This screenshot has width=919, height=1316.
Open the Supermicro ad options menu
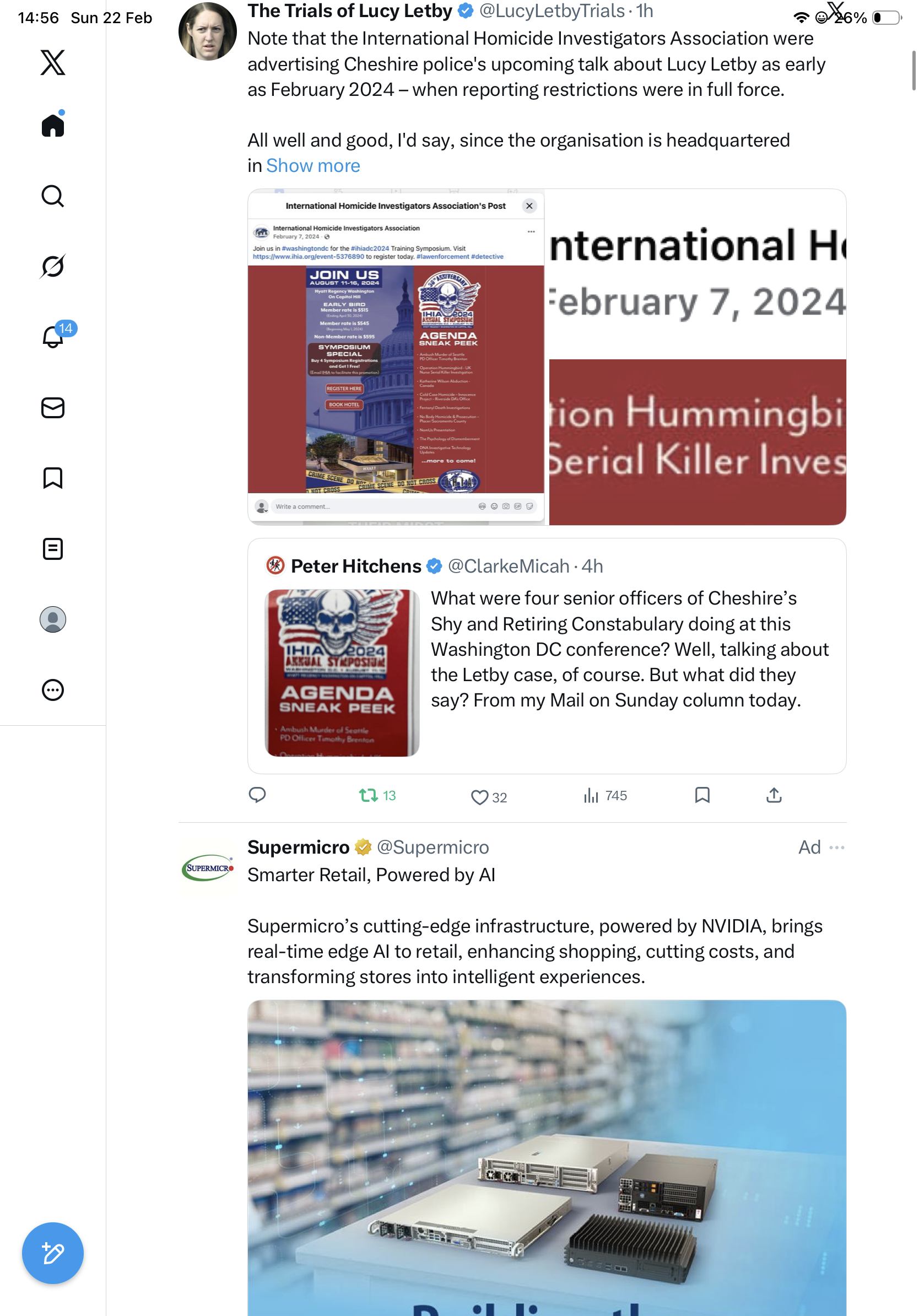point(837,847)
